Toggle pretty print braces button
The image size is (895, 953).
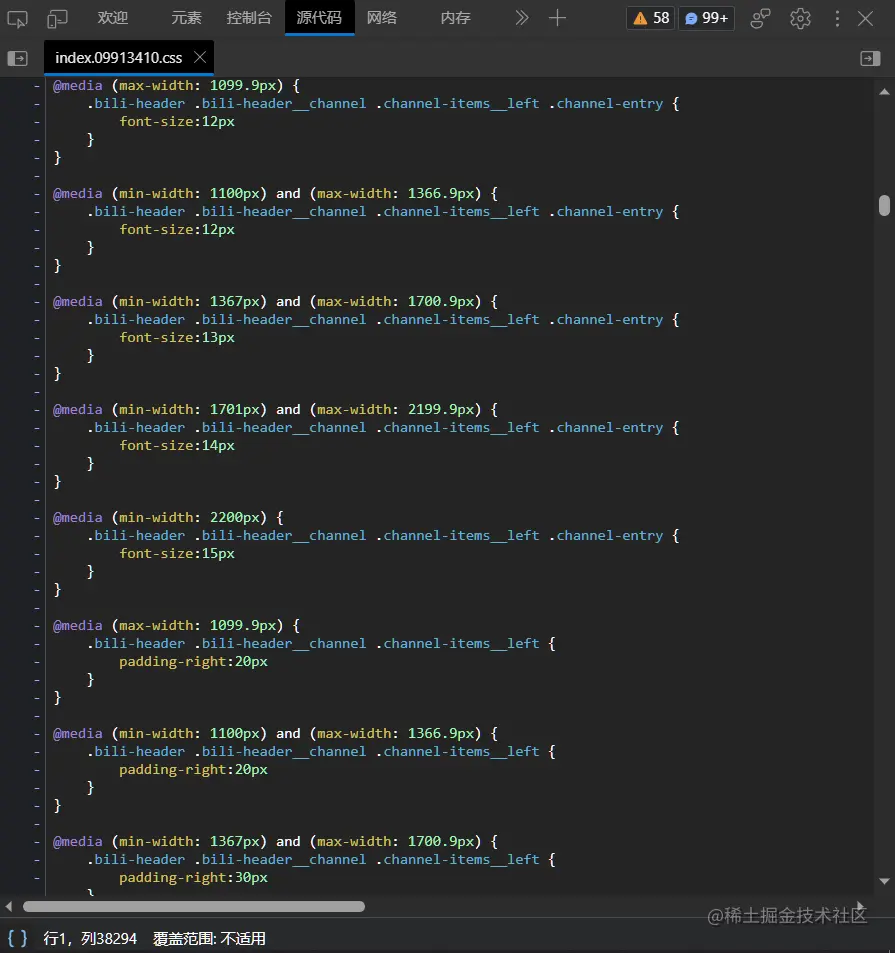pos(18,938)
